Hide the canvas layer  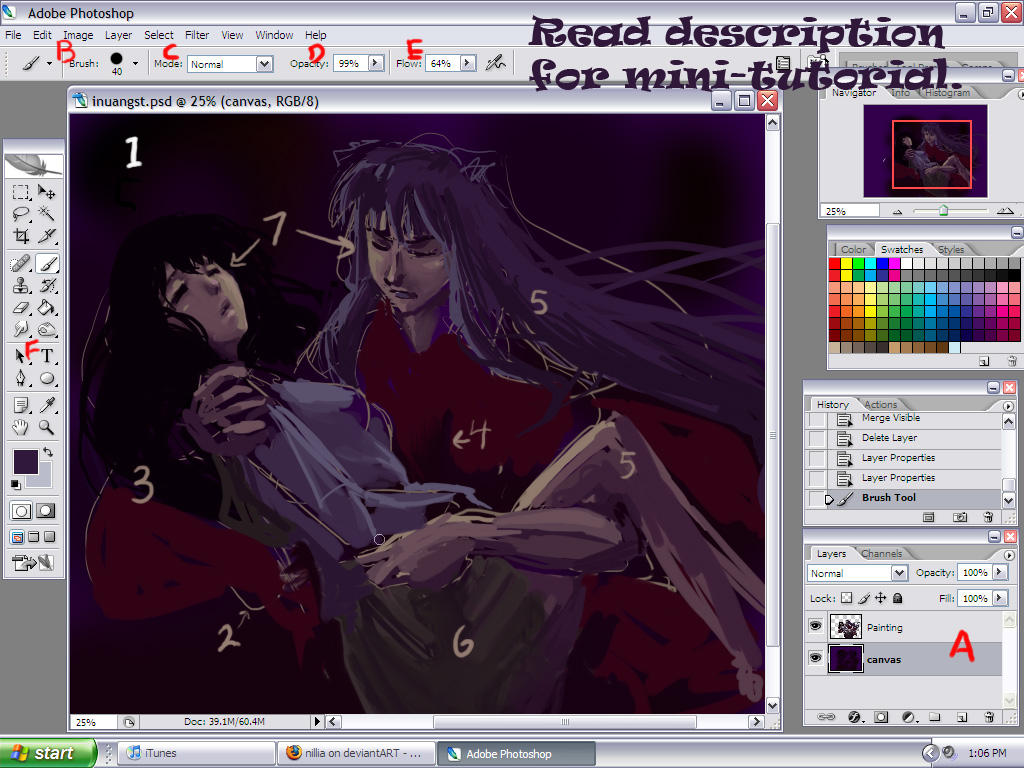tap(815, 658)
